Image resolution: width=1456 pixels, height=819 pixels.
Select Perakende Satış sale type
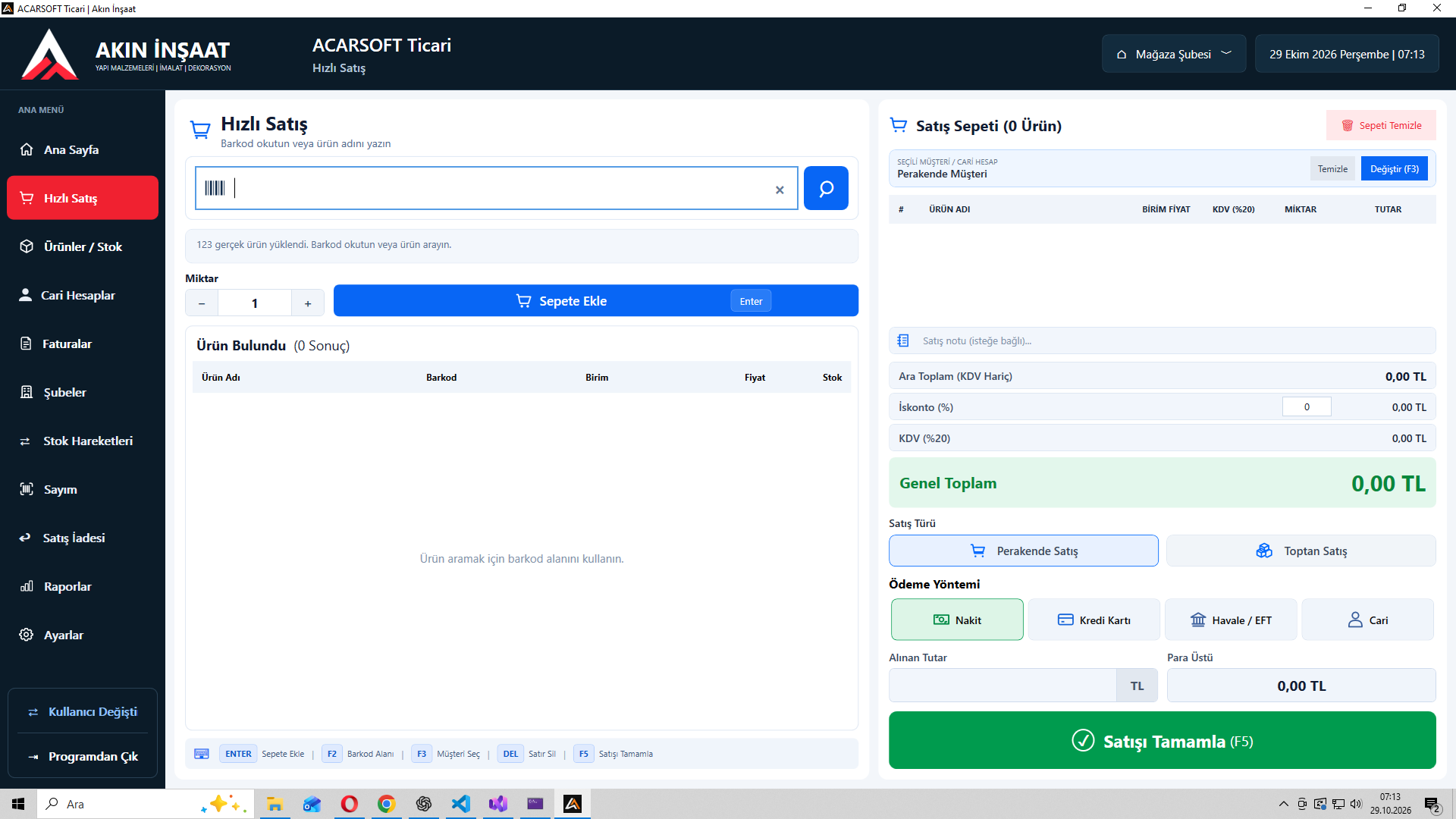click(1024, 551)
